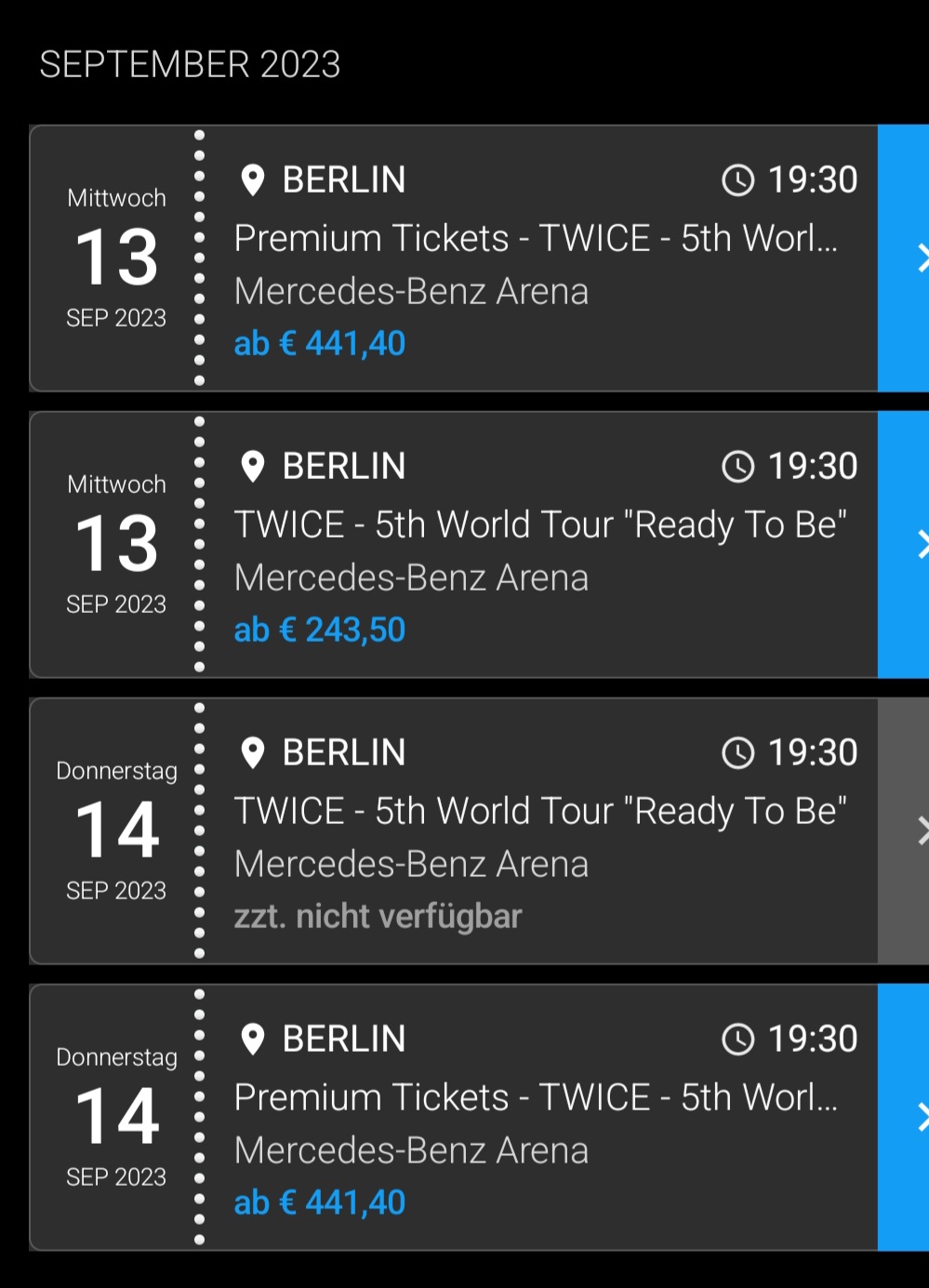Click location pin icon in first Berlin listing
Image resolution: width=929 pixels, height=1288 pixels.
click(252, 179)
